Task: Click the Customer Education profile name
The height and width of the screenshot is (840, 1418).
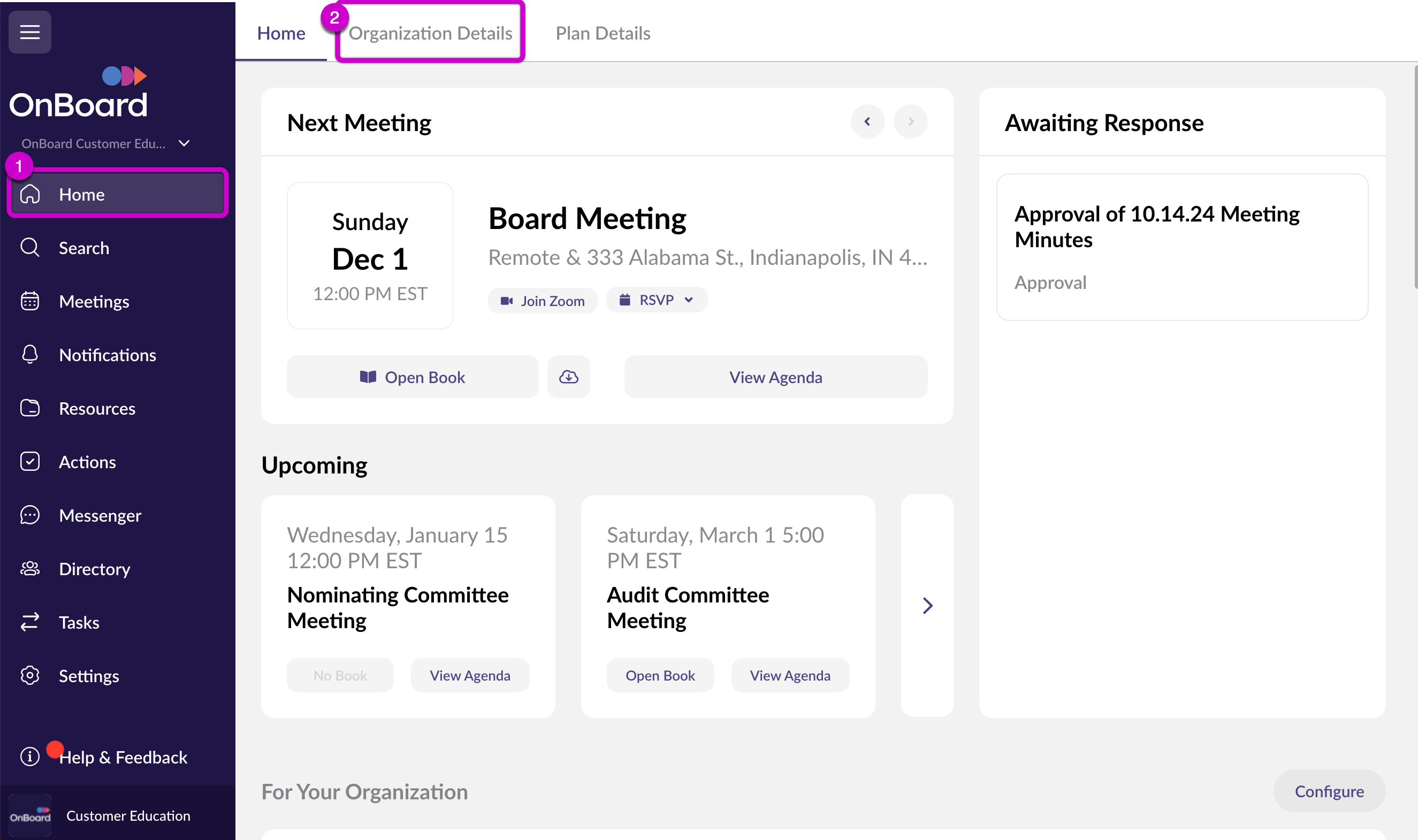Action: point(128,816)
